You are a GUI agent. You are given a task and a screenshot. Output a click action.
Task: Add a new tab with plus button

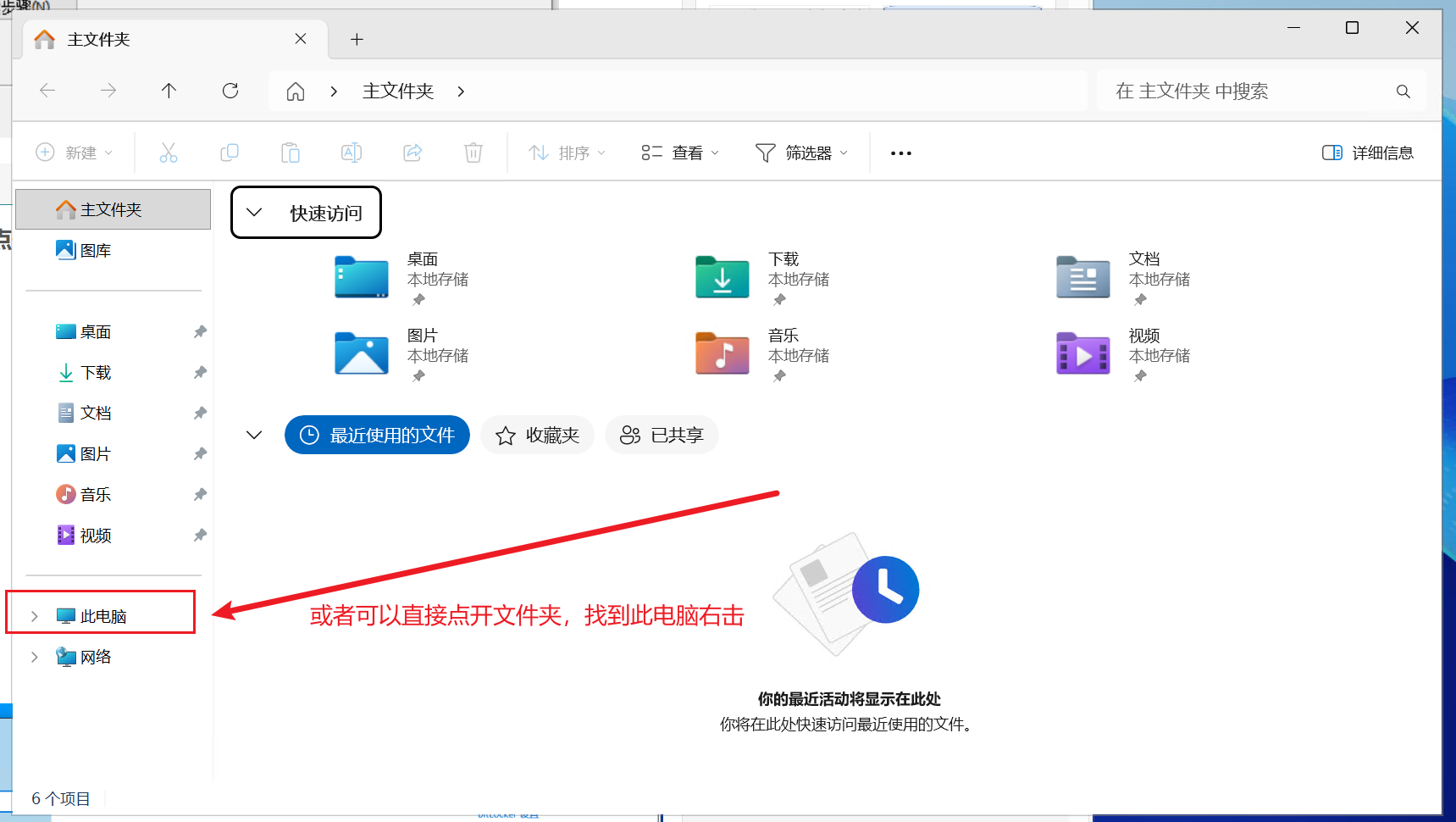click(357, 40)
